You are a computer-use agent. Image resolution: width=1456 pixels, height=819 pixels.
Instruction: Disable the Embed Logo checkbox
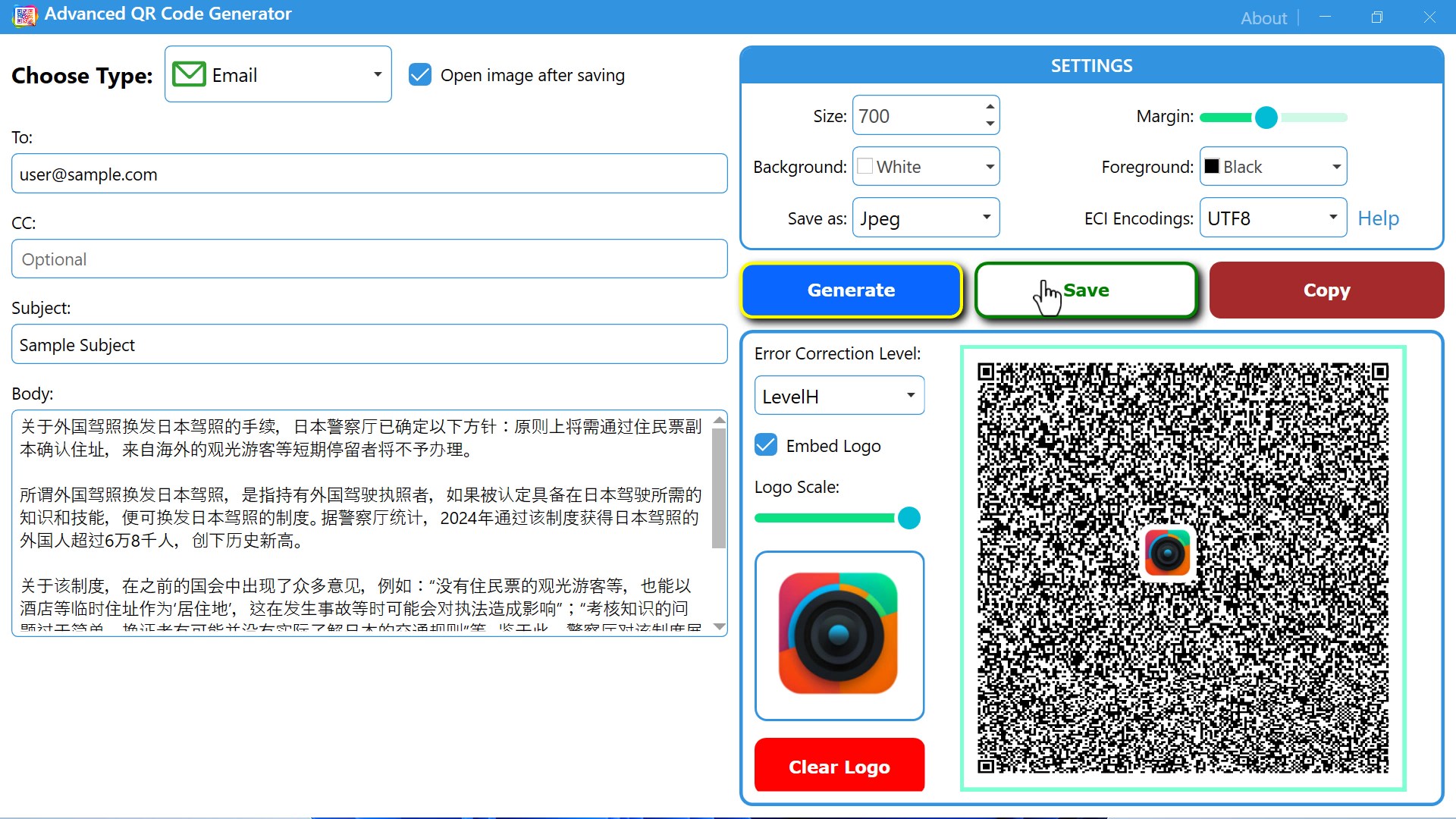766,445
